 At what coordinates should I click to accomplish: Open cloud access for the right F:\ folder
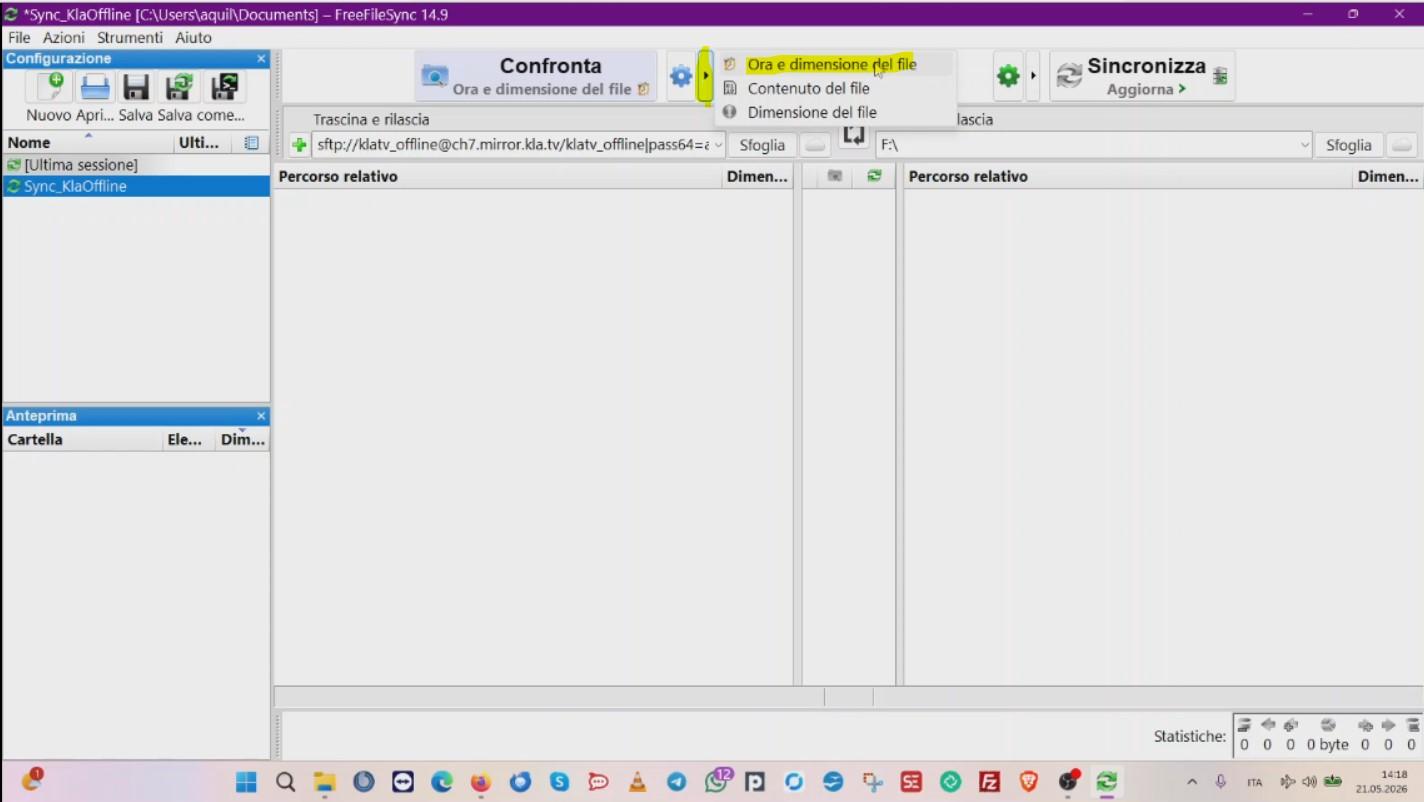(x=1402, y=145)
